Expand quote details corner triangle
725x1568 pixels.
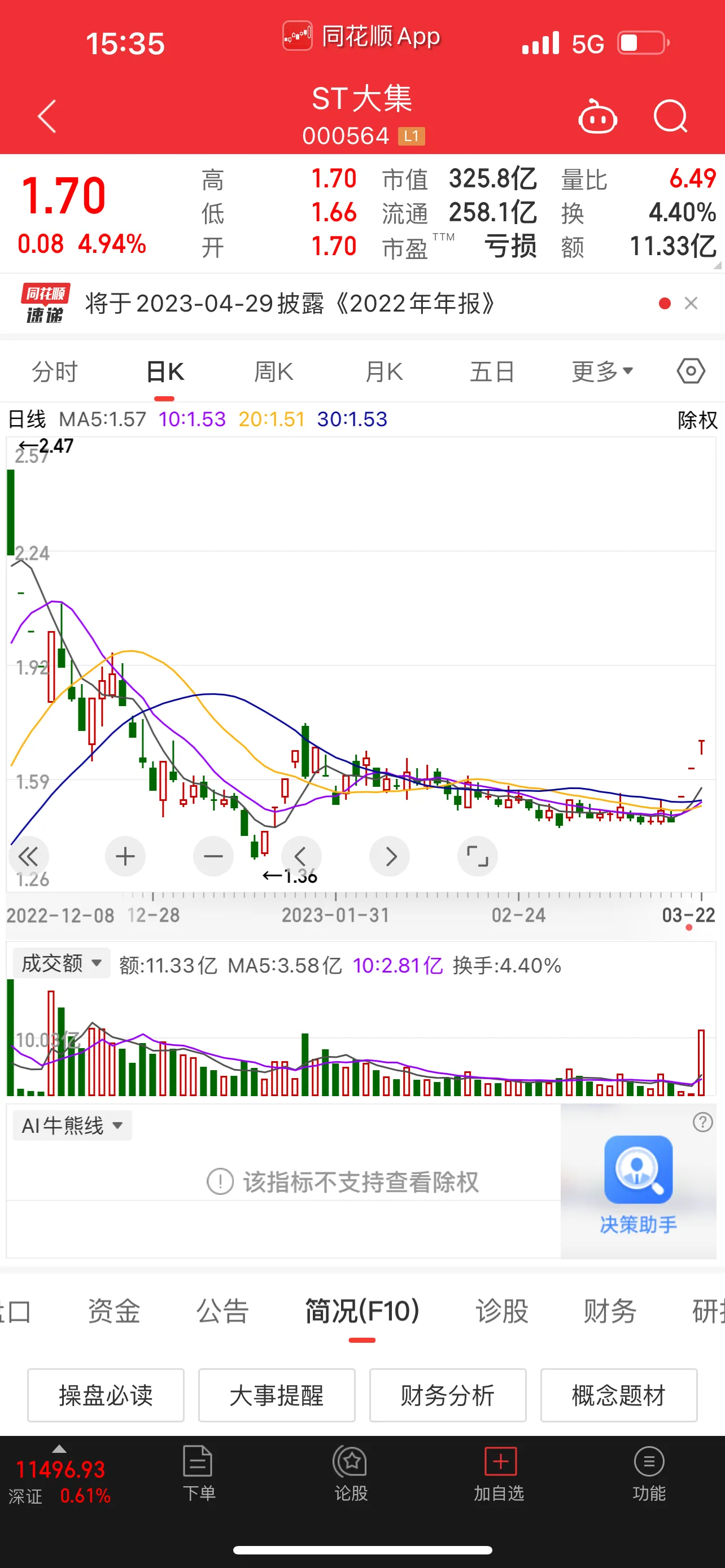coord(718,265)
